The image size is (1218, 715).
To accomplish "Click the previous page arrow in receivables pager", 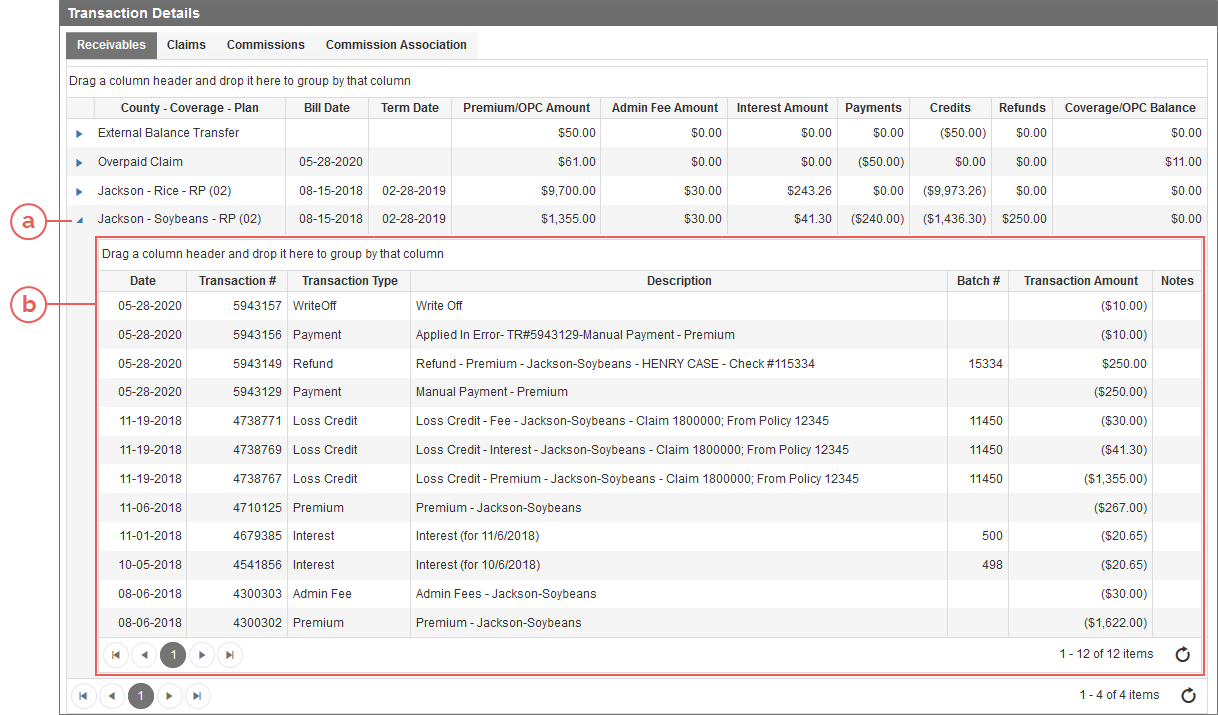I will click(x=112, y=695).
